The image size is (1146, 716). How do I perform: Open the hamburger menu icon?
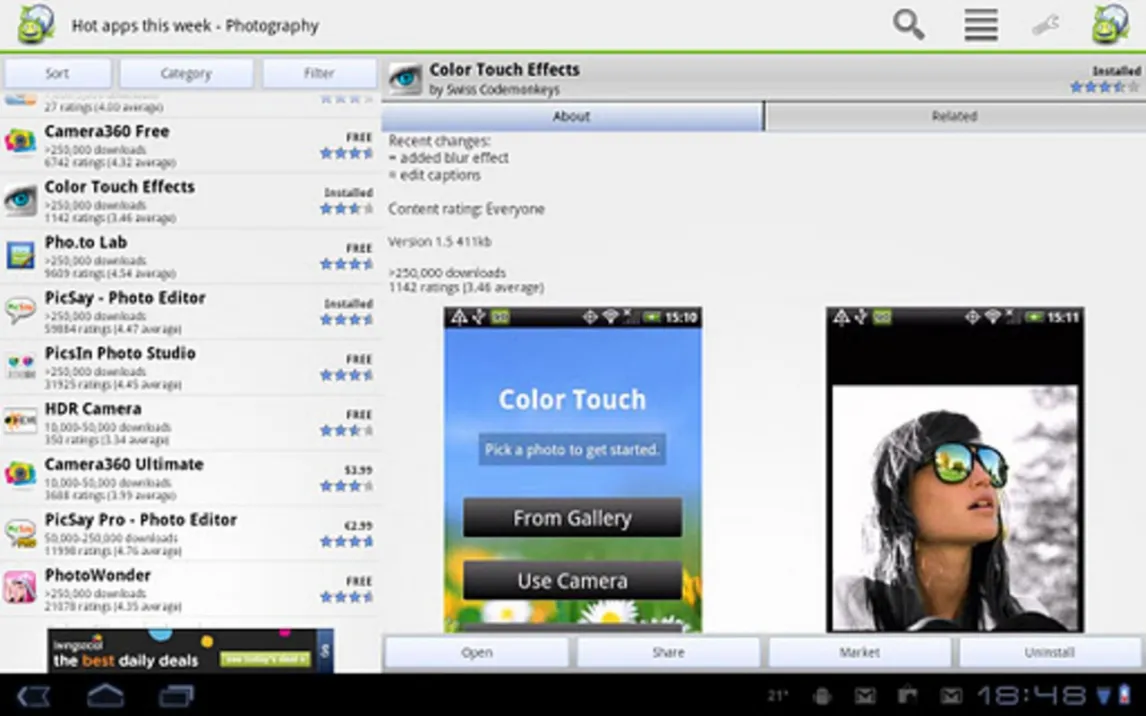[980, 25]
